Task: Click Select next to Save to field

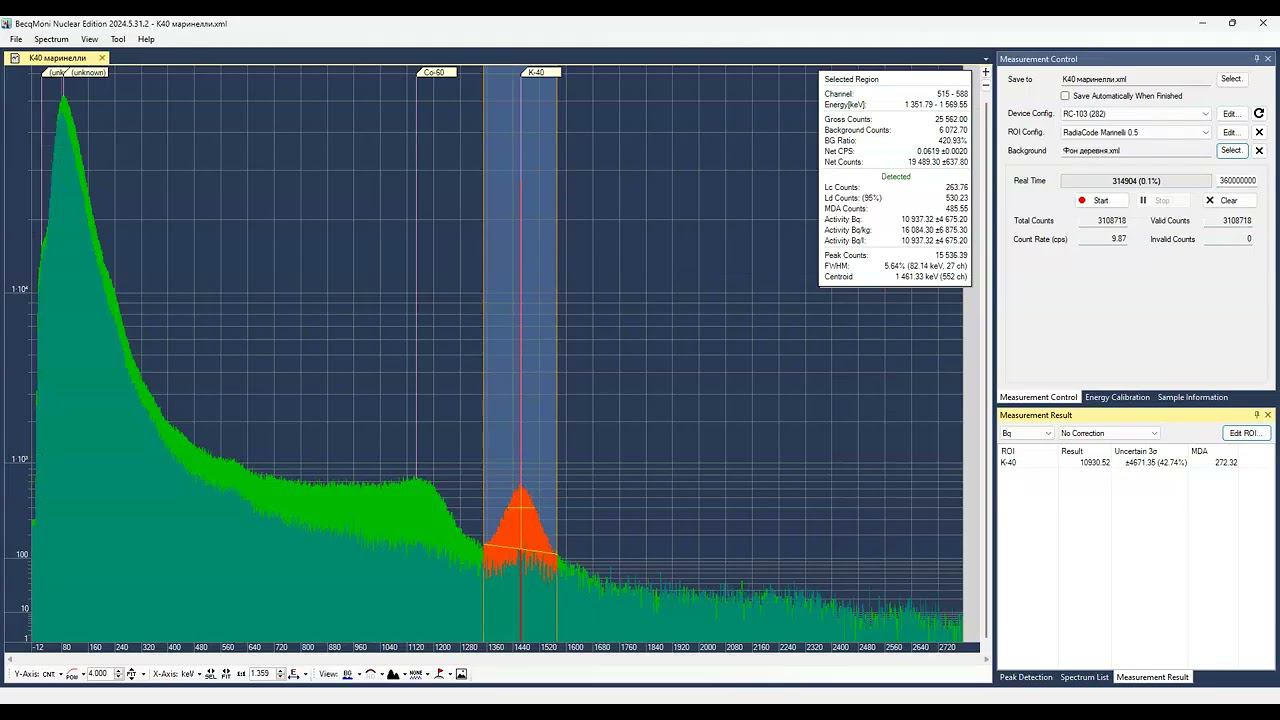Action: [1232, 79]
